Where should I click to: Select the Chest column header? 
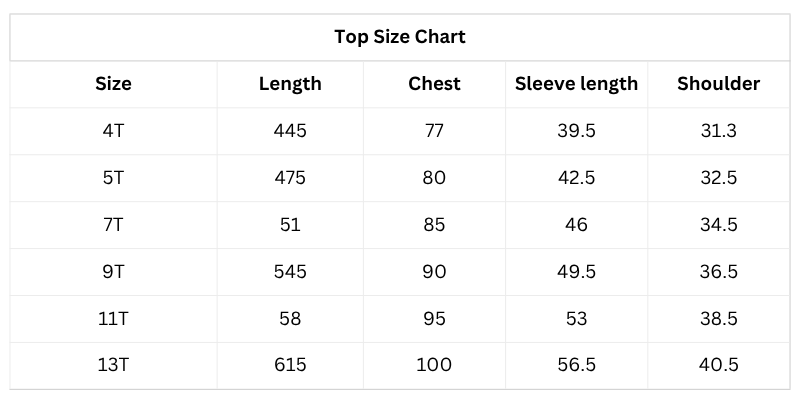[x=434, y=84]
